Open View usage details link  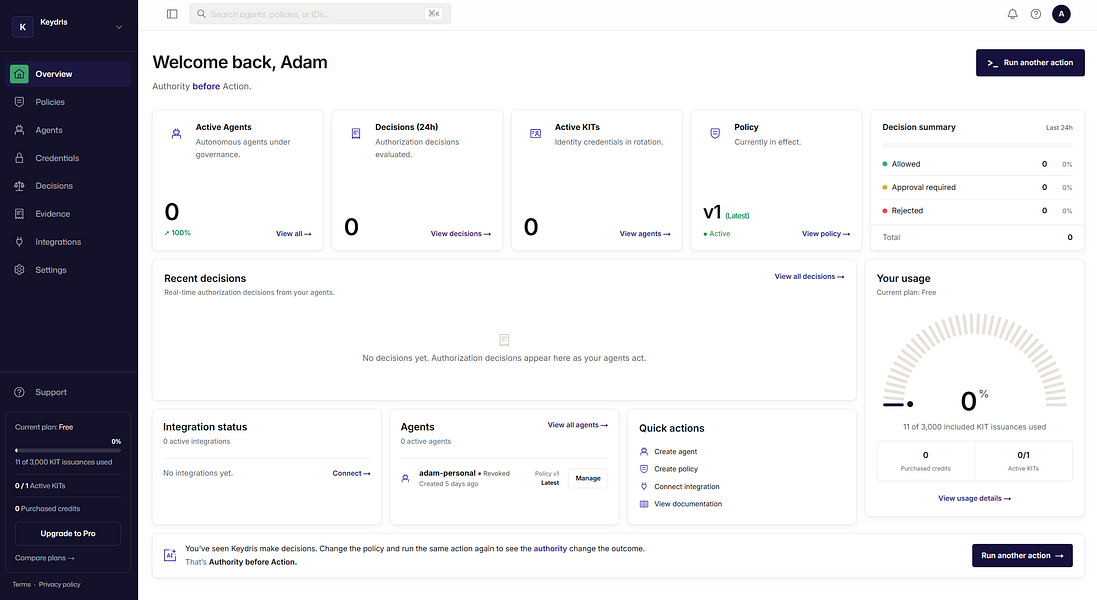coord(975,499)
